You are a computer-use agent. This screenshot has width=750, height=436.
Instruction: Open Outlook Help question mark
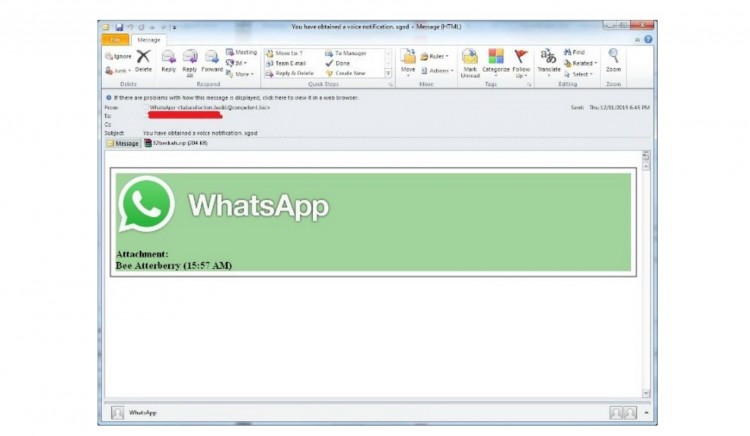click(648, 39)
